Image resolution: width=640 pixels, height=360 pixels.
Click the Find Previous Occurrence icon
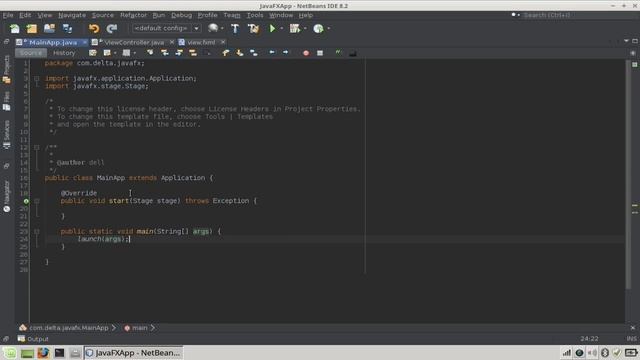click(x=164, y=53)
